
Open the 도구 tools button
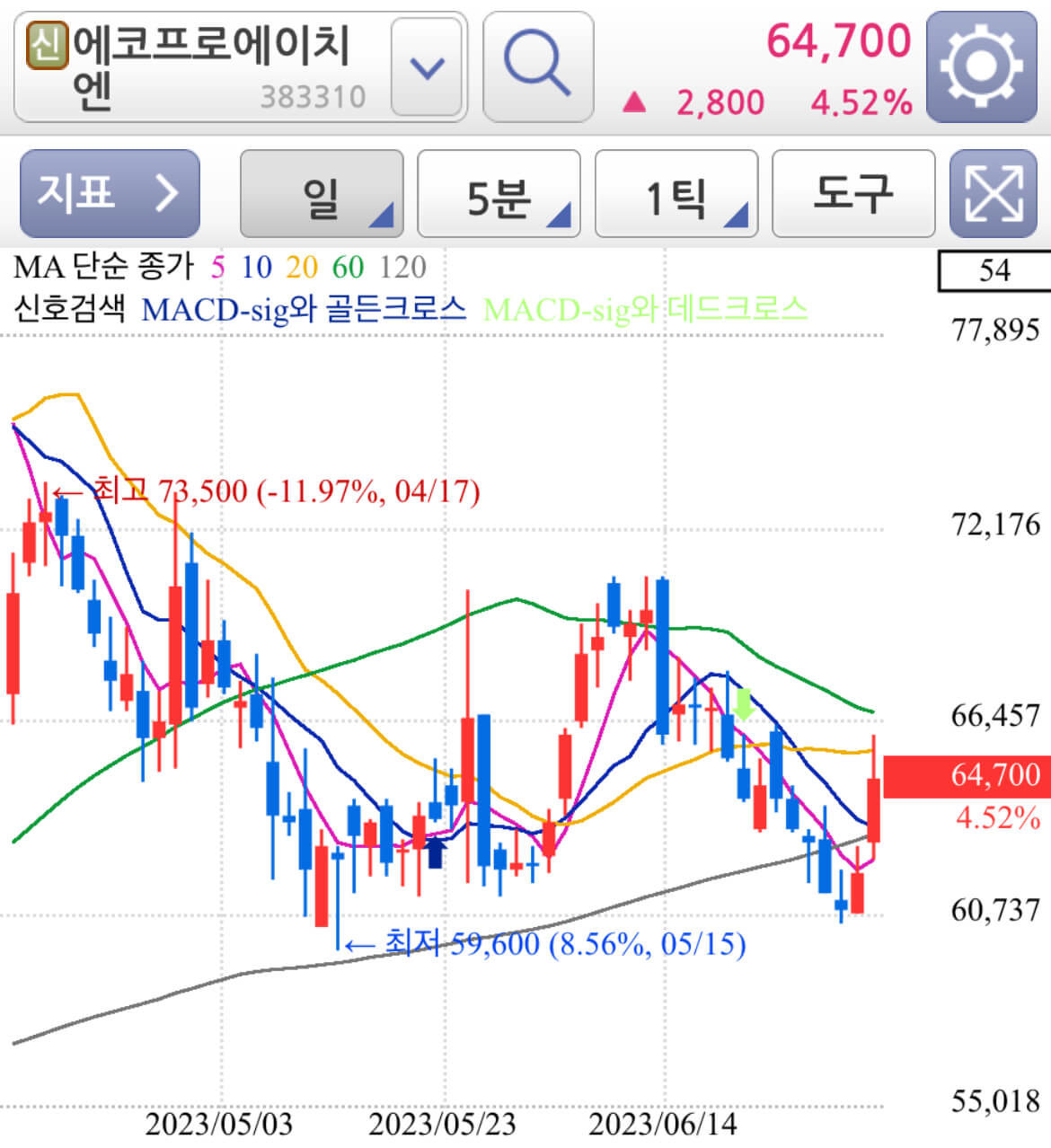[853, 193]
